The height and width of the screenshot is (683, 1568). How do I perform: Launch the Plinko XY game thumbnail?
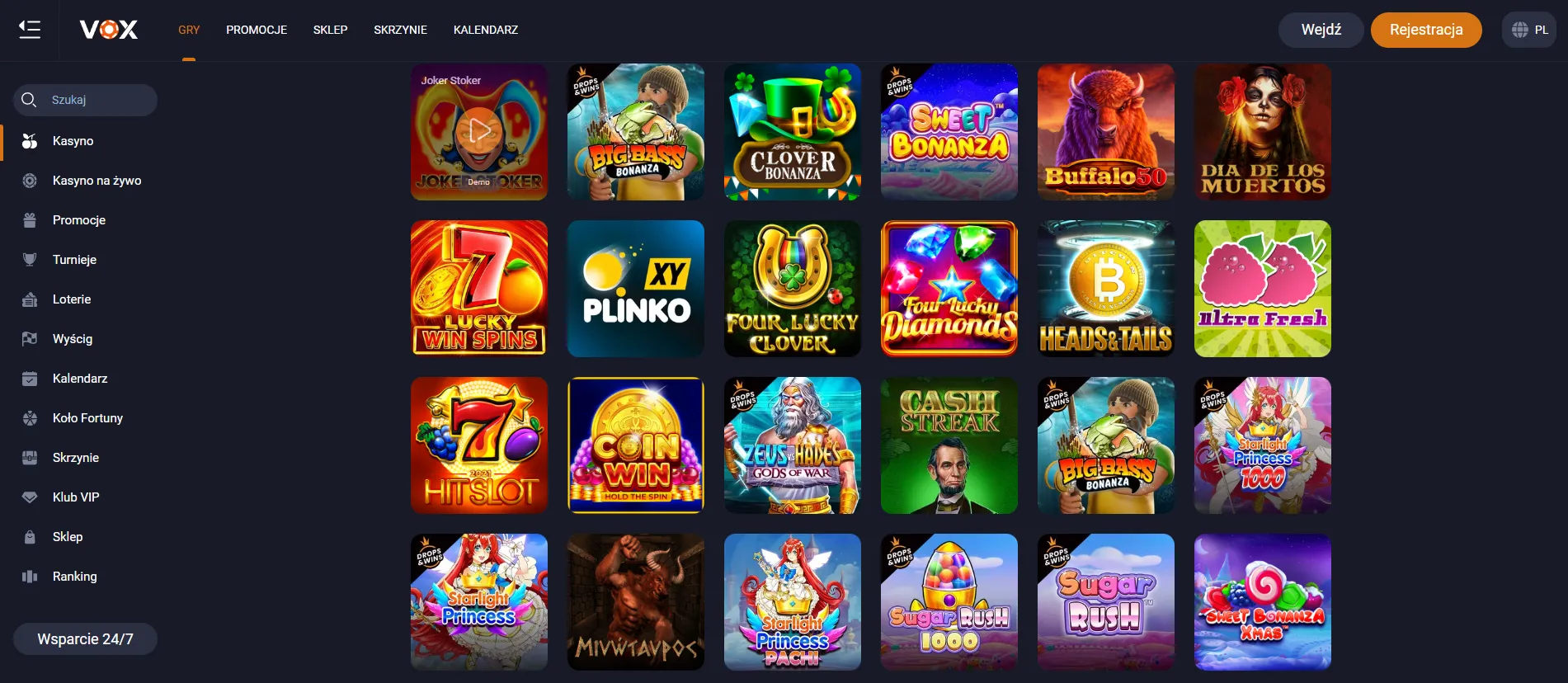tap(636, 289)
